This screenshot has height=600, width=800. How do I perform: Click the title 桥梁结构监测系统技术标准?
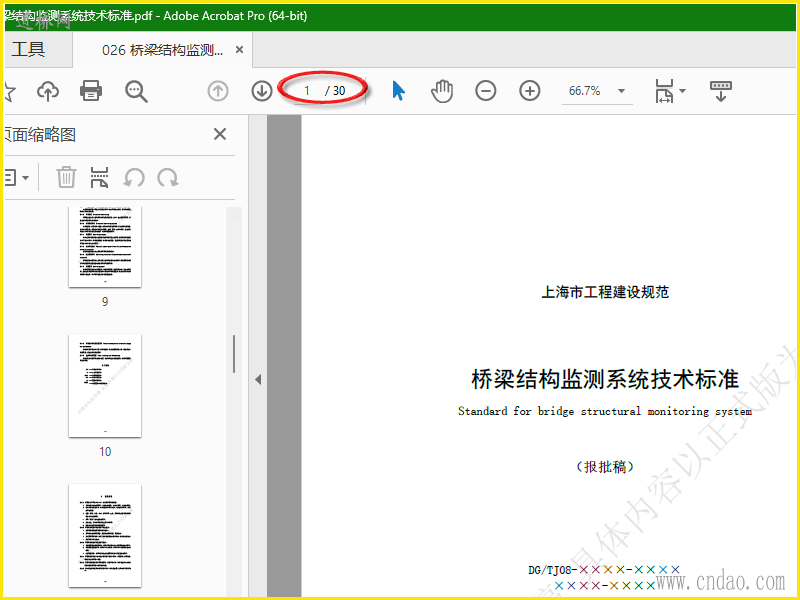pos(605,380)
